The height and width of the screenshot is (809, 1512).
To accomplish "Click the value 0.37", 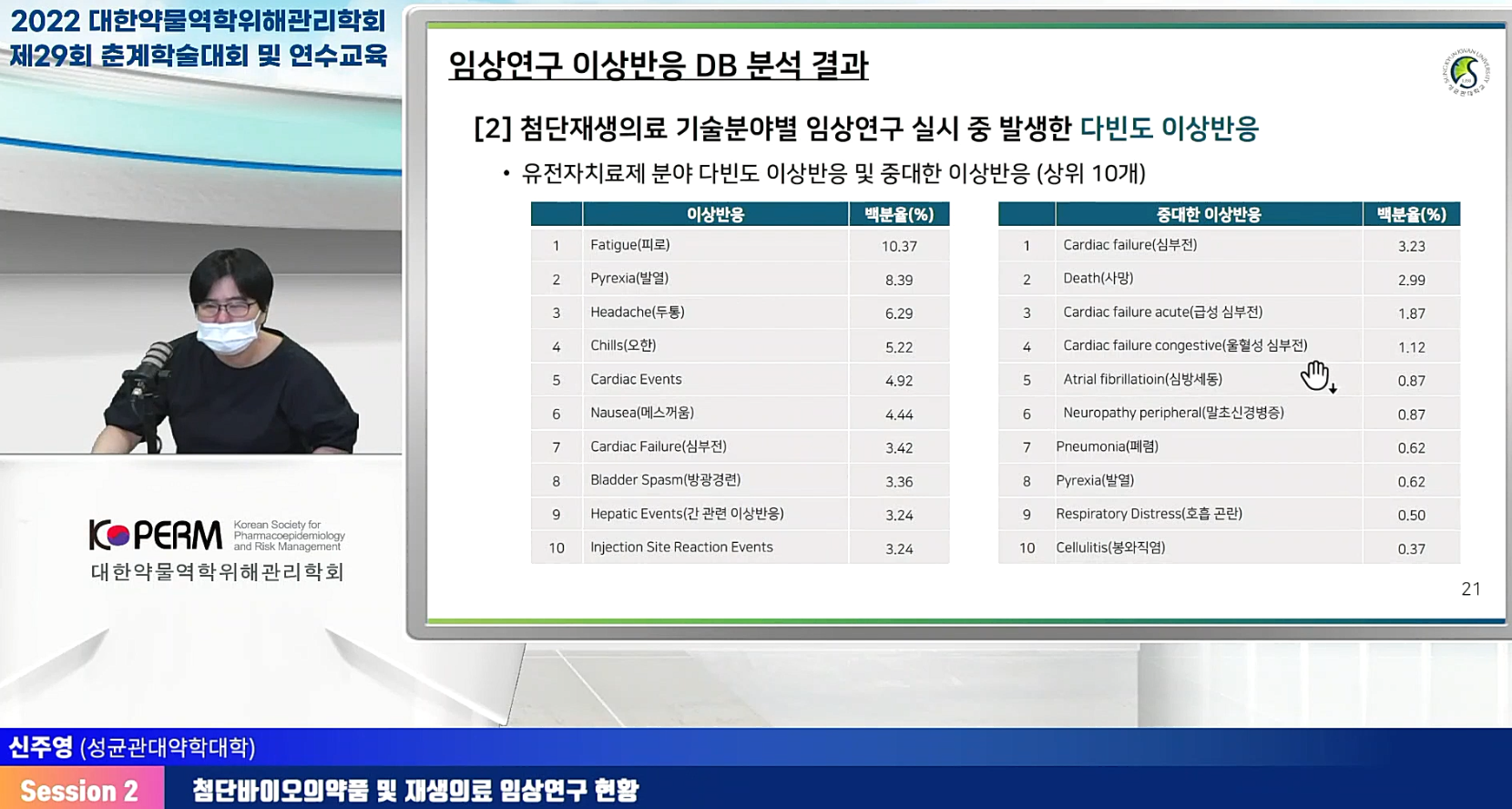I will [x=1412, y=549].
